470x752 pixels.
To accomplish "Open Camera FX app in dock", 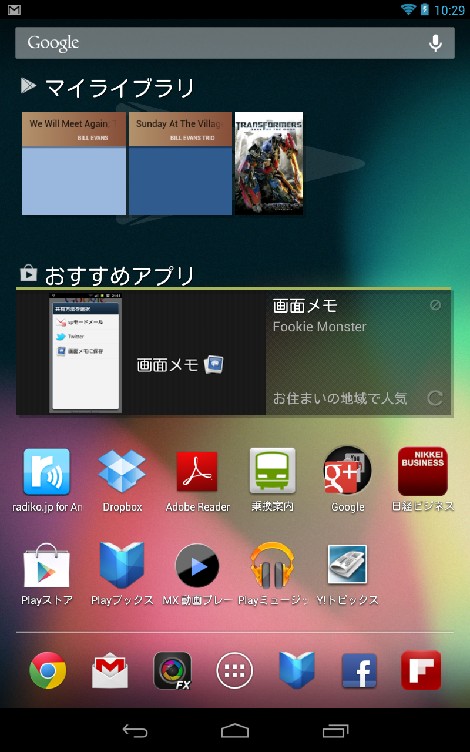I will click(172, 670).
